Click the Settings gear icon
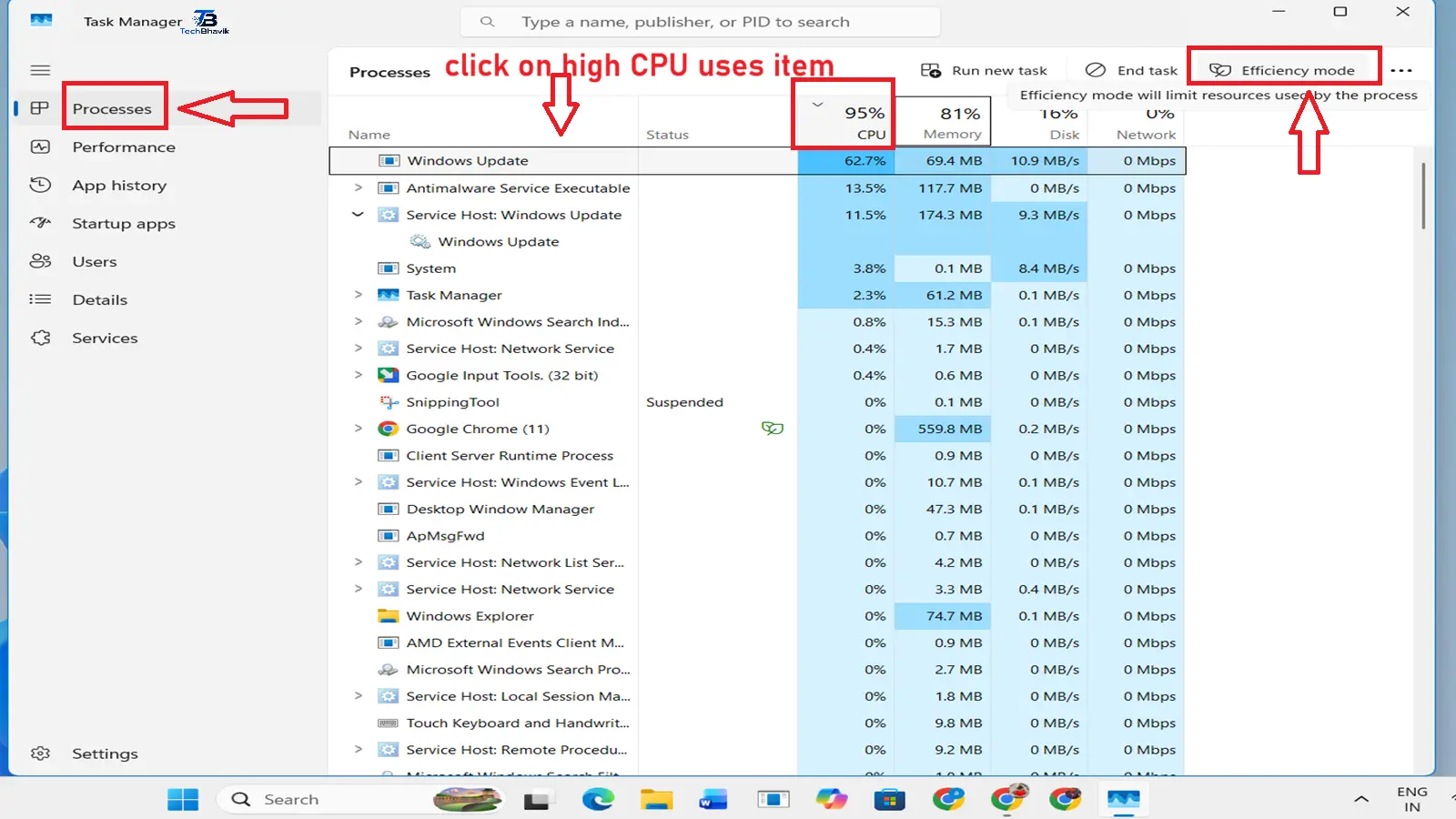The width and height of the screenshot is (1456, 819). coord(40,753)
